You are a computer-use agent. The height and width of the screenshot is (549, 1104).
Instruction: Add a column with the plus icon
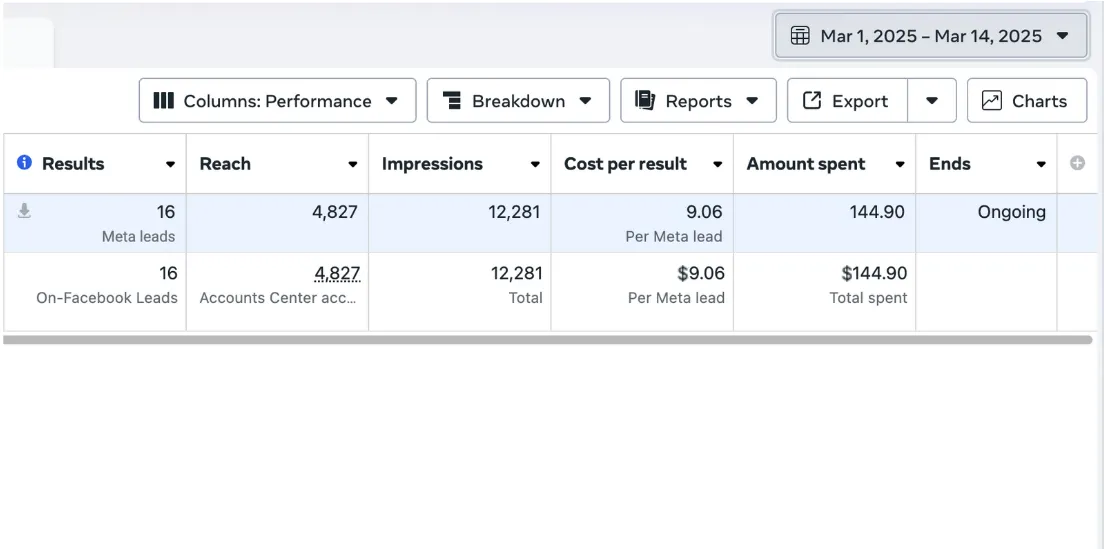[1077, 163]
